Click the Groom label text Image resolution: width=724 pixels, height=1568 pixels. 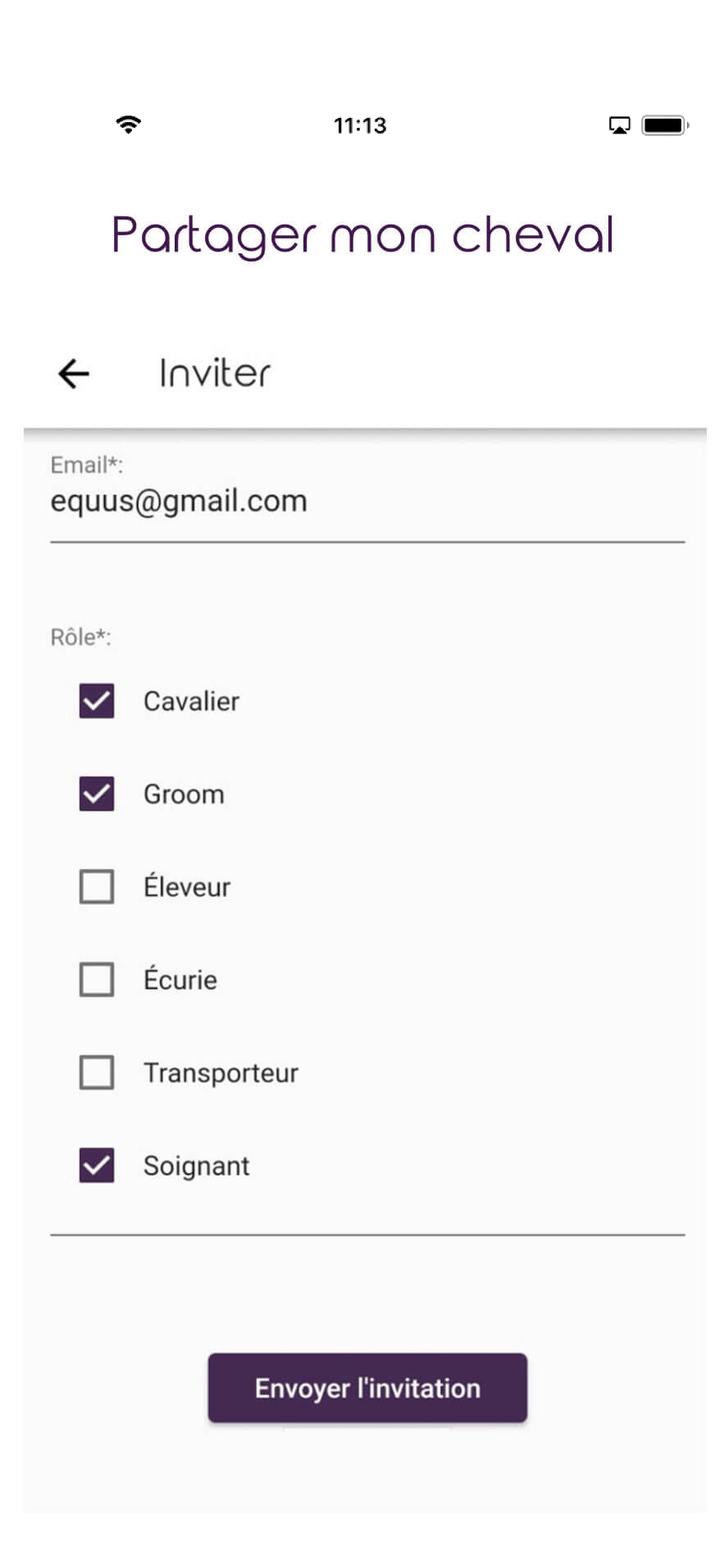click(184, 794)
